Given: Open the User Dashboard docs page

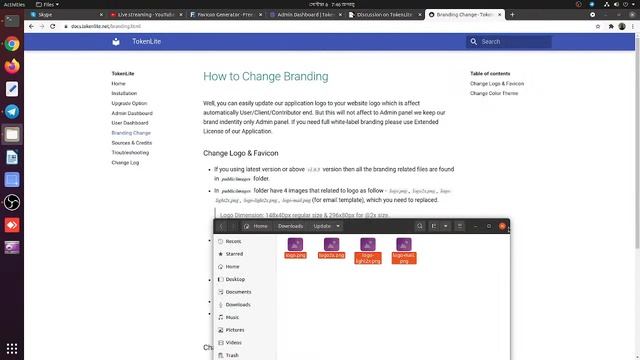Looking at the screenshot, I should [130, 123].
